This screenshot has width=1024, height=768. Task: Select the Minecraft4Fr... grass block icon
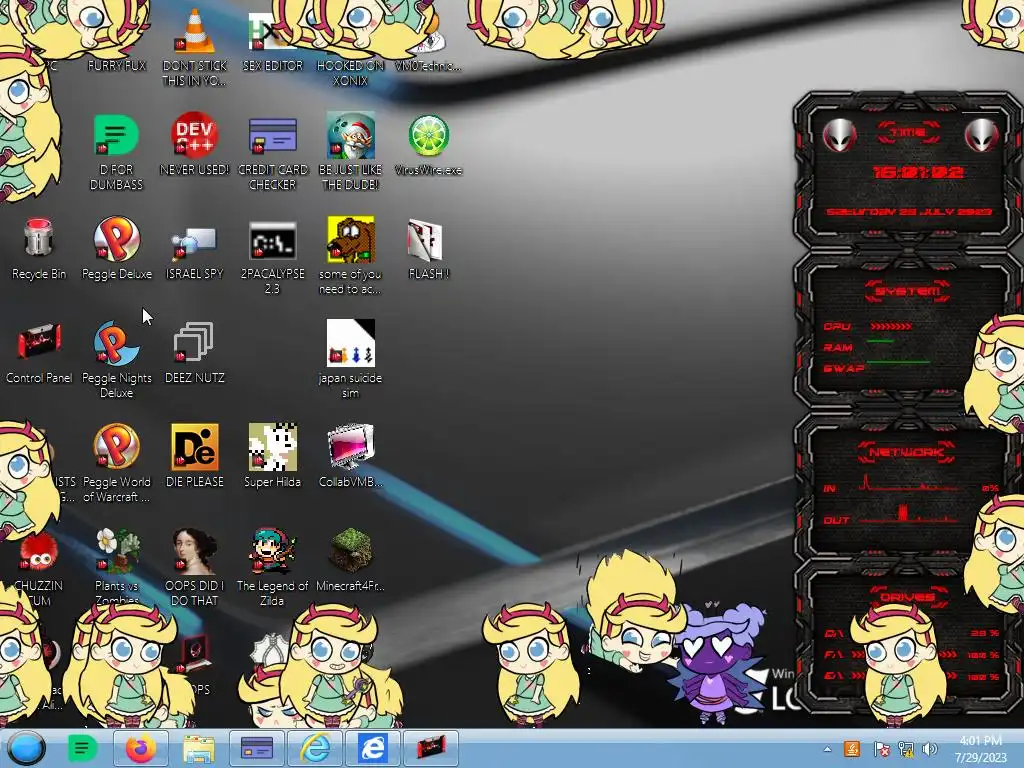[351, 551]
